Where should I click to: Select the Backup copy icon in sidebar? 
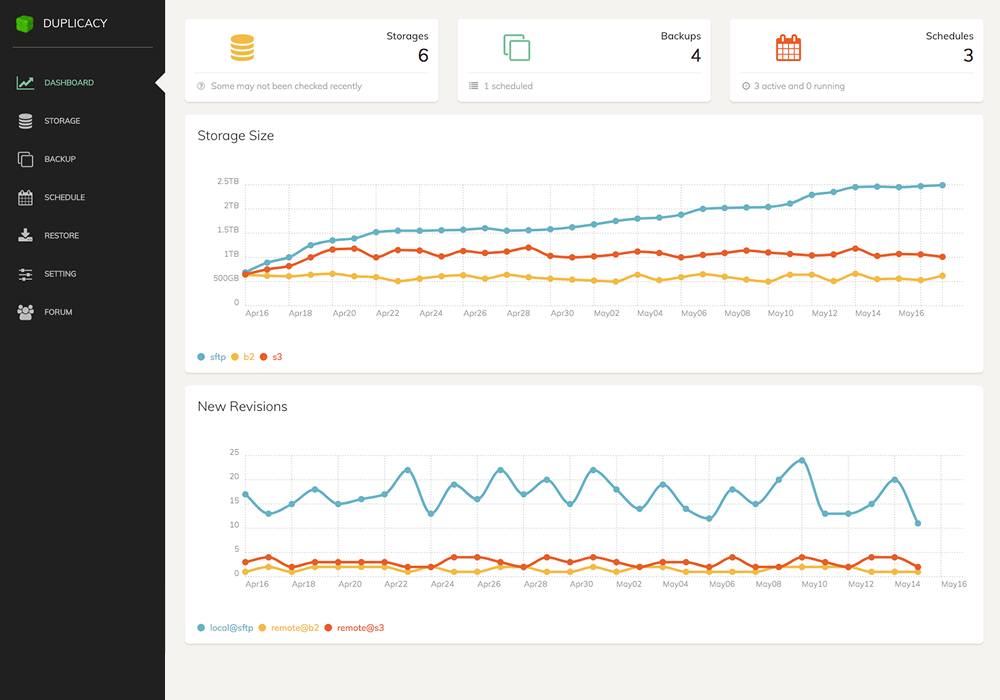pyautogui.click(x=26, y=159)
